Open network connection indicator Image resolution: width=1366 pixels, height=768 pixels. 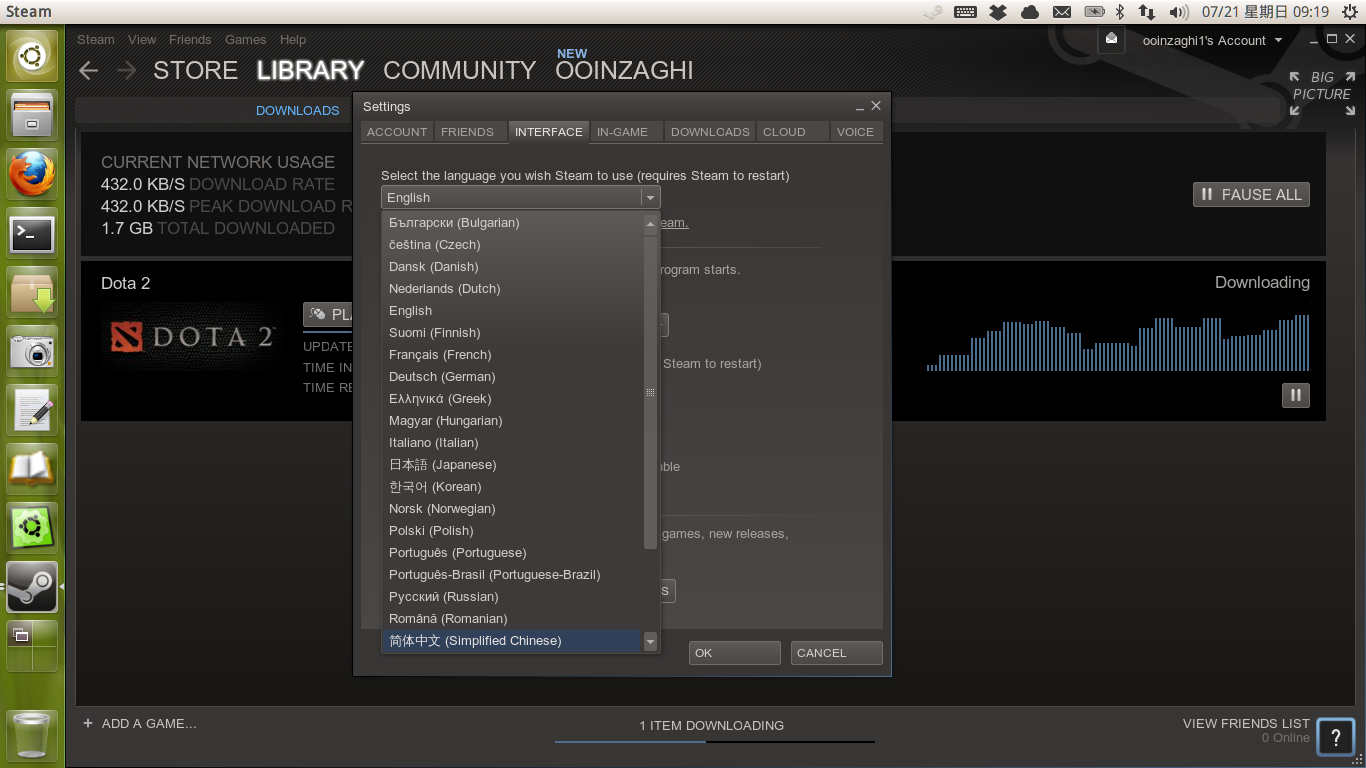tap(1147, 12)
